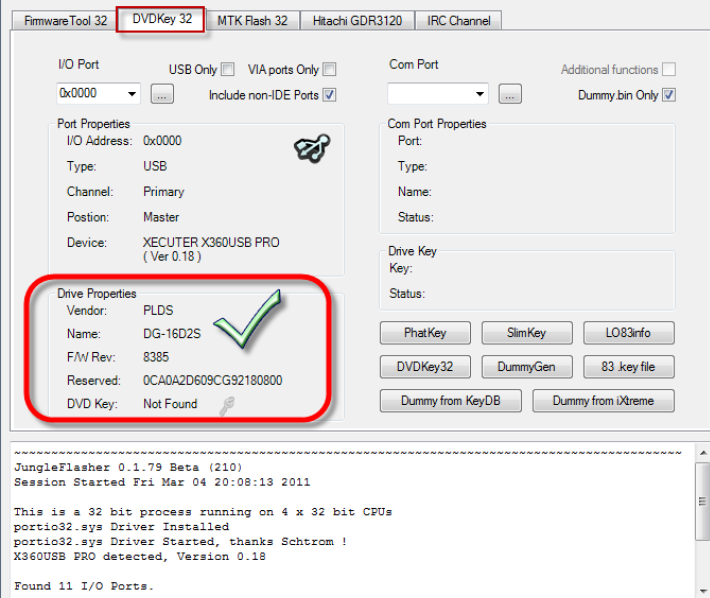Click the Reserved value 0CA0A2D609CG92180800
This screenshot has height=598, width=710.
pos(212,380)
